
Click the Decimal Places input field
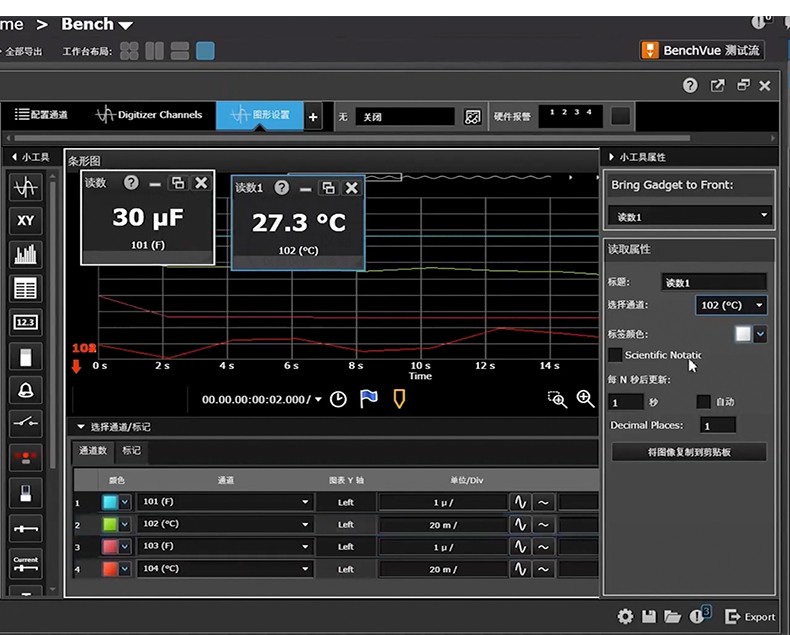click(717, 426)
